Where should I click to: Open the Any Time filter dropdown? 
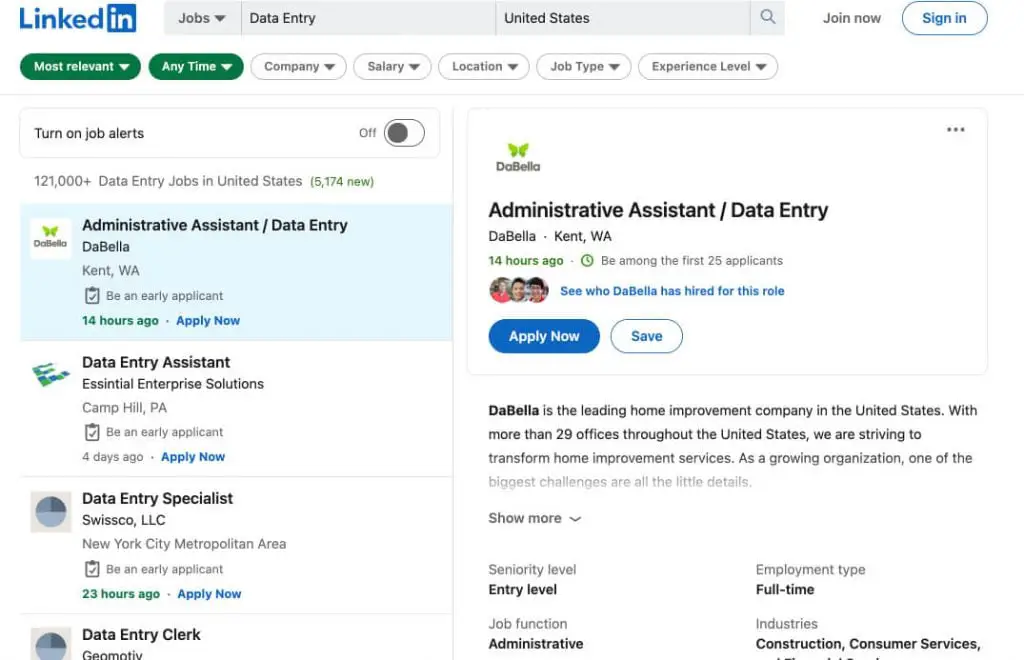tap(196, 67)
